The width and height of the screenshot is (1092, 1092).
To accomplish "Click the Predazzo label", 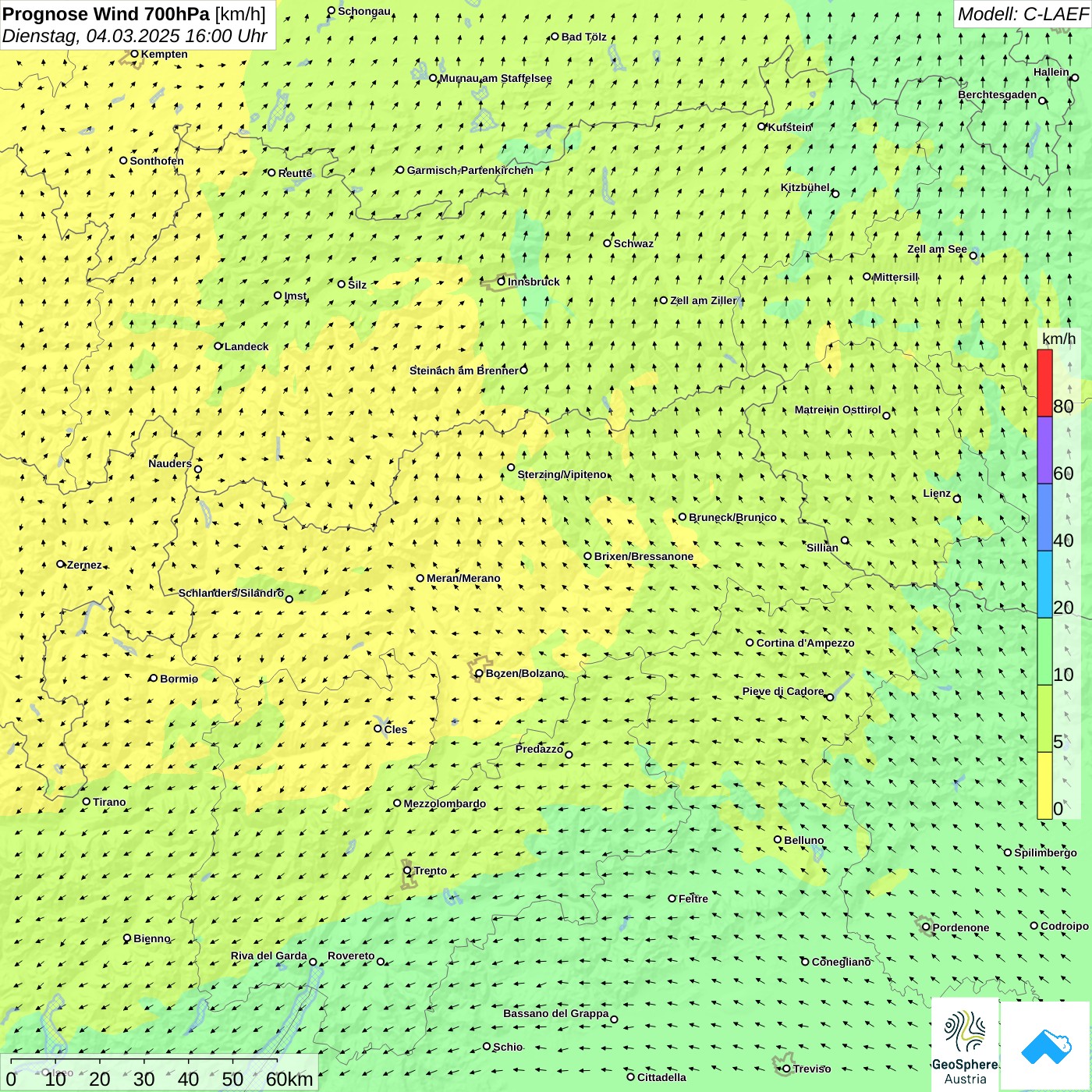I will click(539, 749).
